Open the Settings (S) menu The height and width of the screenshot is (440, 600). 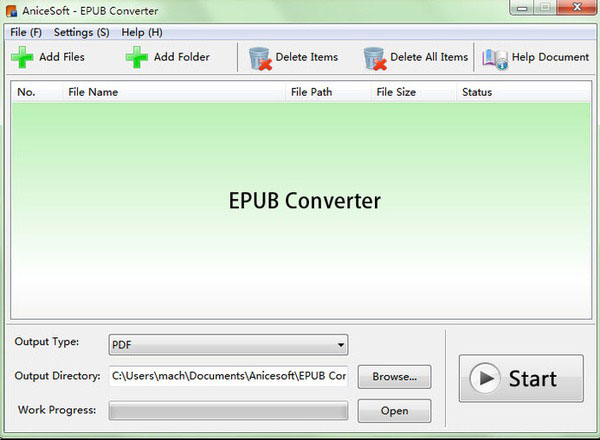tap(82, 32)
